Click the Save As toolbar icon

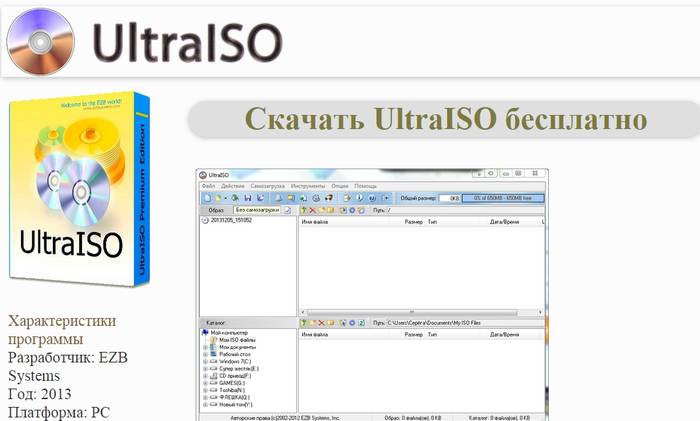tap(261, 198)
